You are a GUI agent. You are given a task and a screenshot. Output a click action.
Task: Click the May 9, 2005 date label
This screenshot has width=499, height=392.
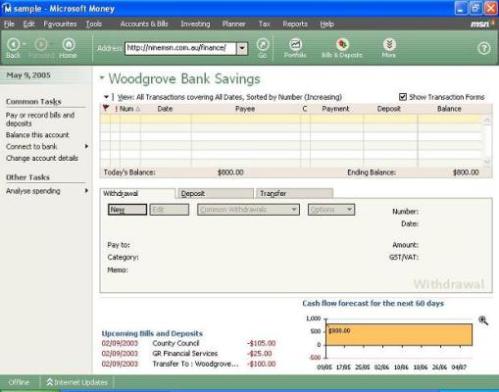coord(29,75)
